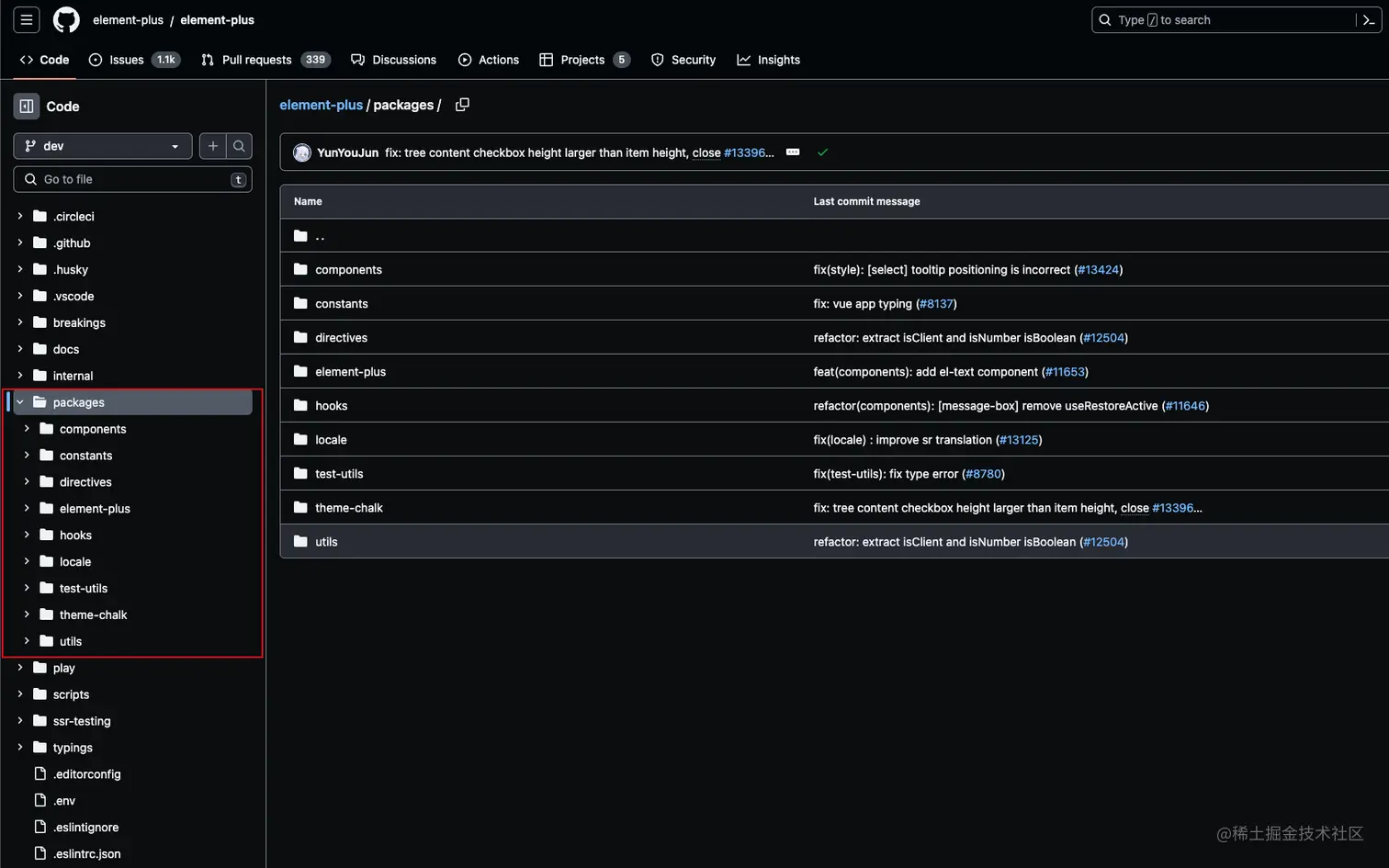Click the hooks folder icon in table
The image size is (1389, 868).
pyautogui.click(x=300, y=405)
